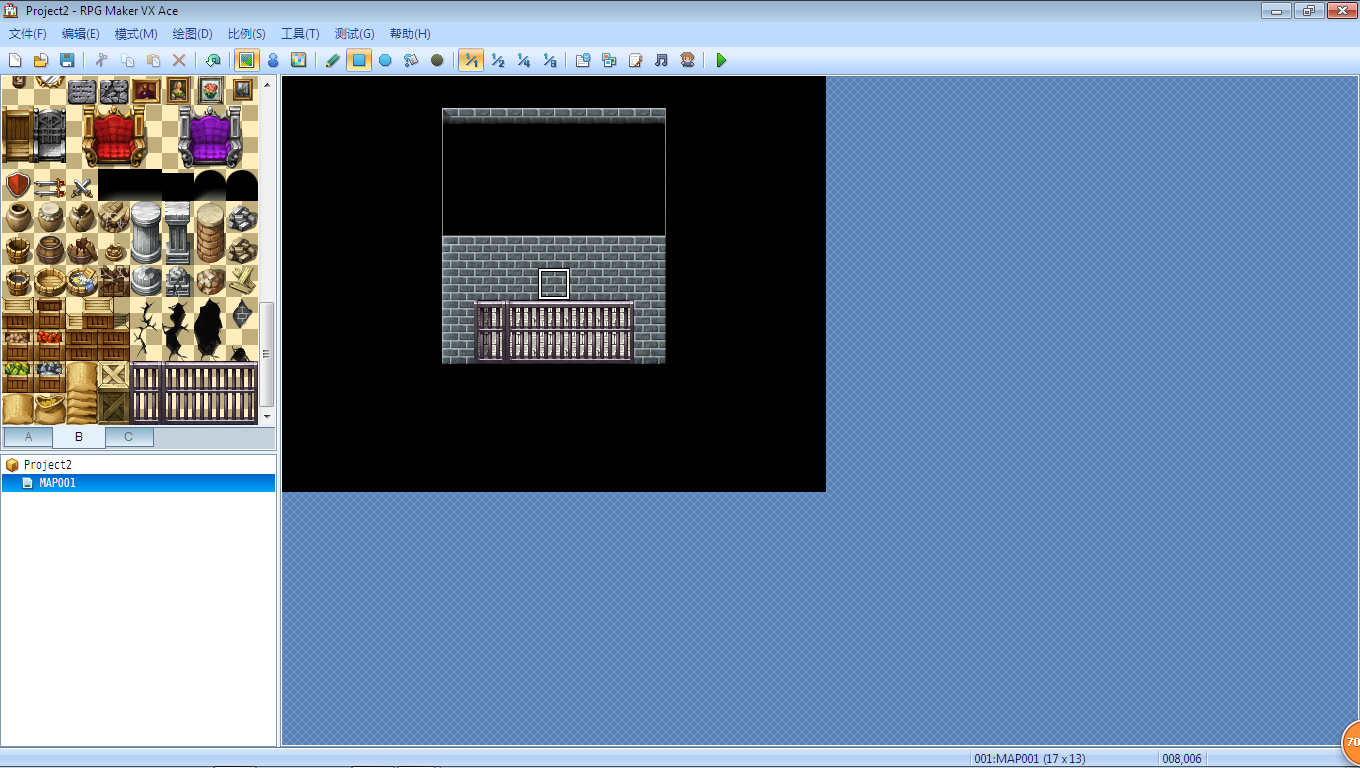Image resolution: width=1360 pixels, height=768 pixels.
Task: Click the tileset palette scroll-up arrow
Action: click(267, 86)
